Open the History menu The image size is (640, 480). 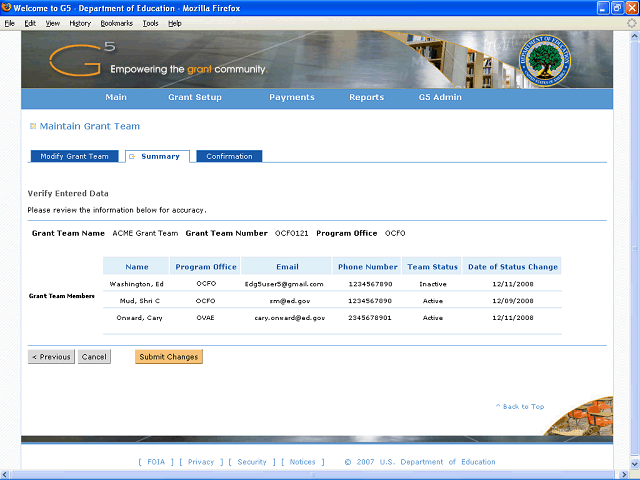(80, 23)
